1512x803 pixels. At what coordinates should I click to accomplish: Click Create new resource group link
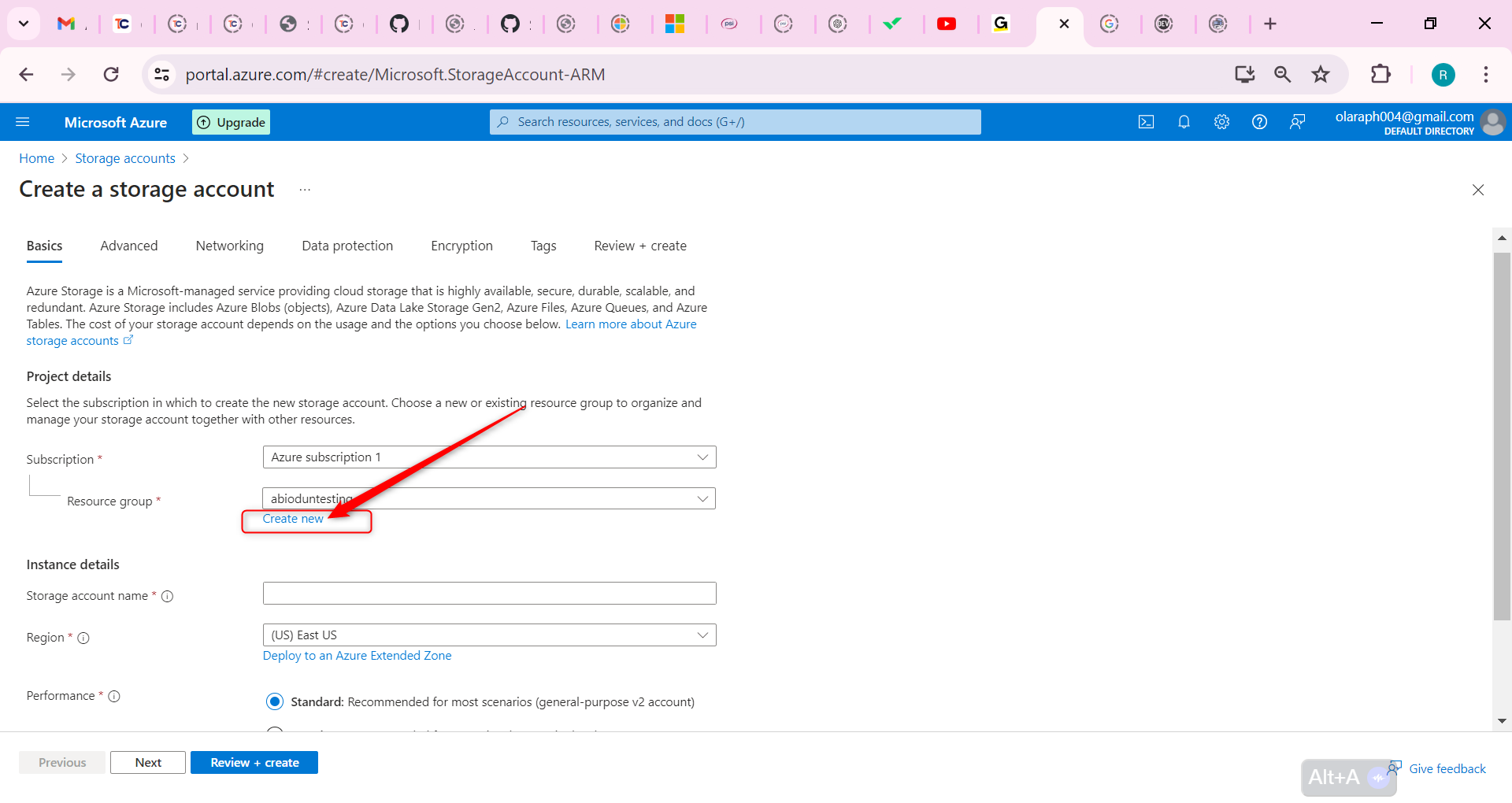[x=293, y=519]
